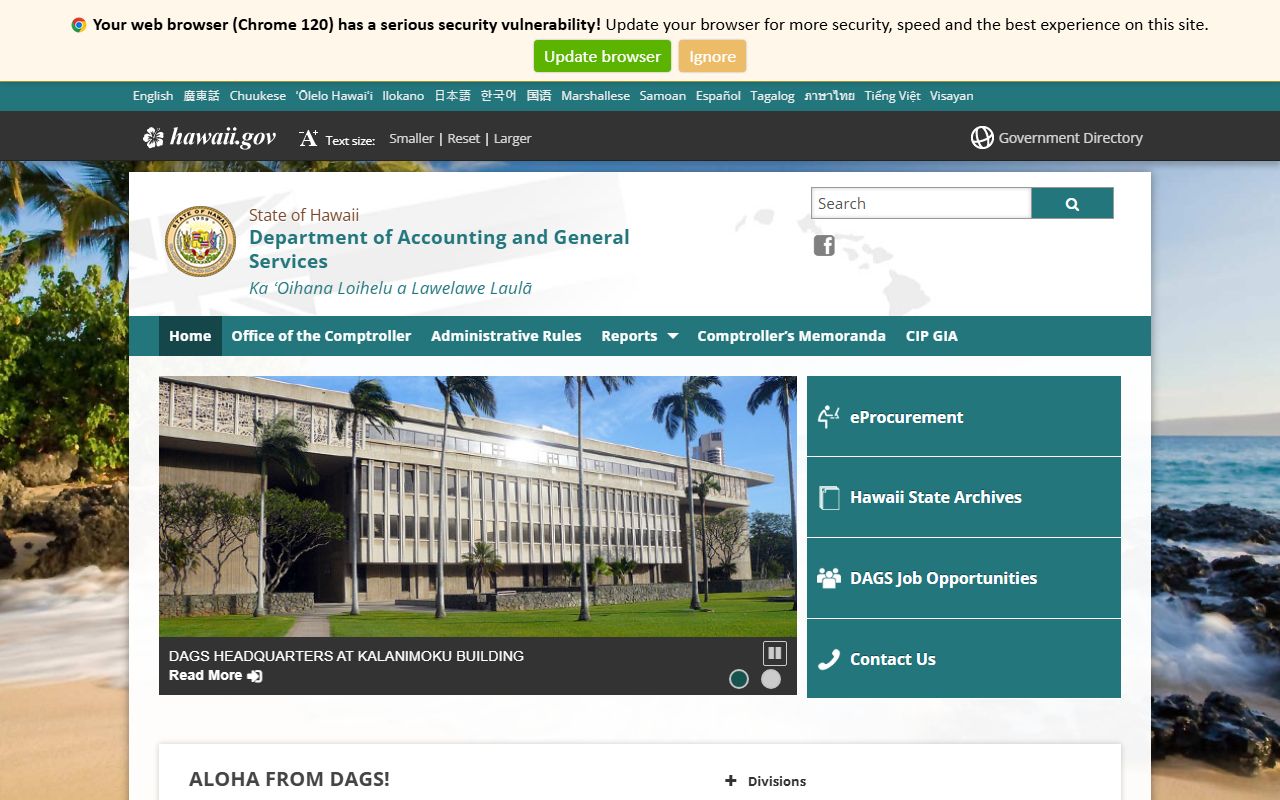
Task: Go to the Home menu item
Action: pyautogui.click(x=190, y=336)
